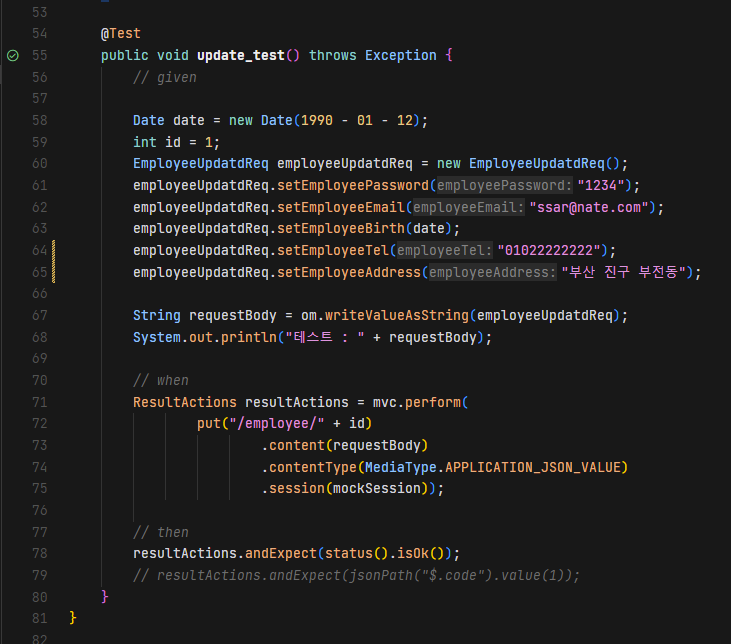Click the .session(mockSession) call
This screenshot has height=644, width=731.
[x=349, y=489]
